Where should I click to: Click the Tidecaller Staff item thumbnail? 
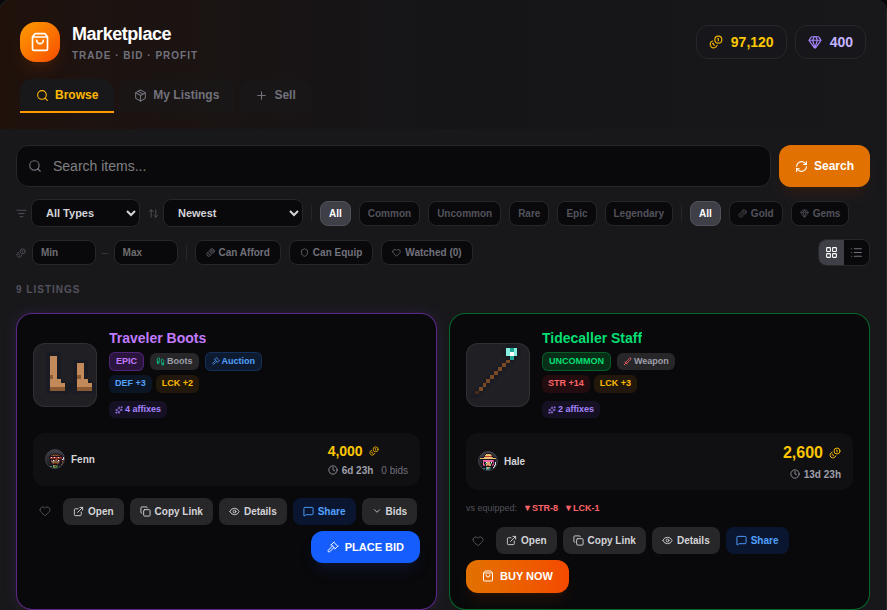[x=498, y=375]
